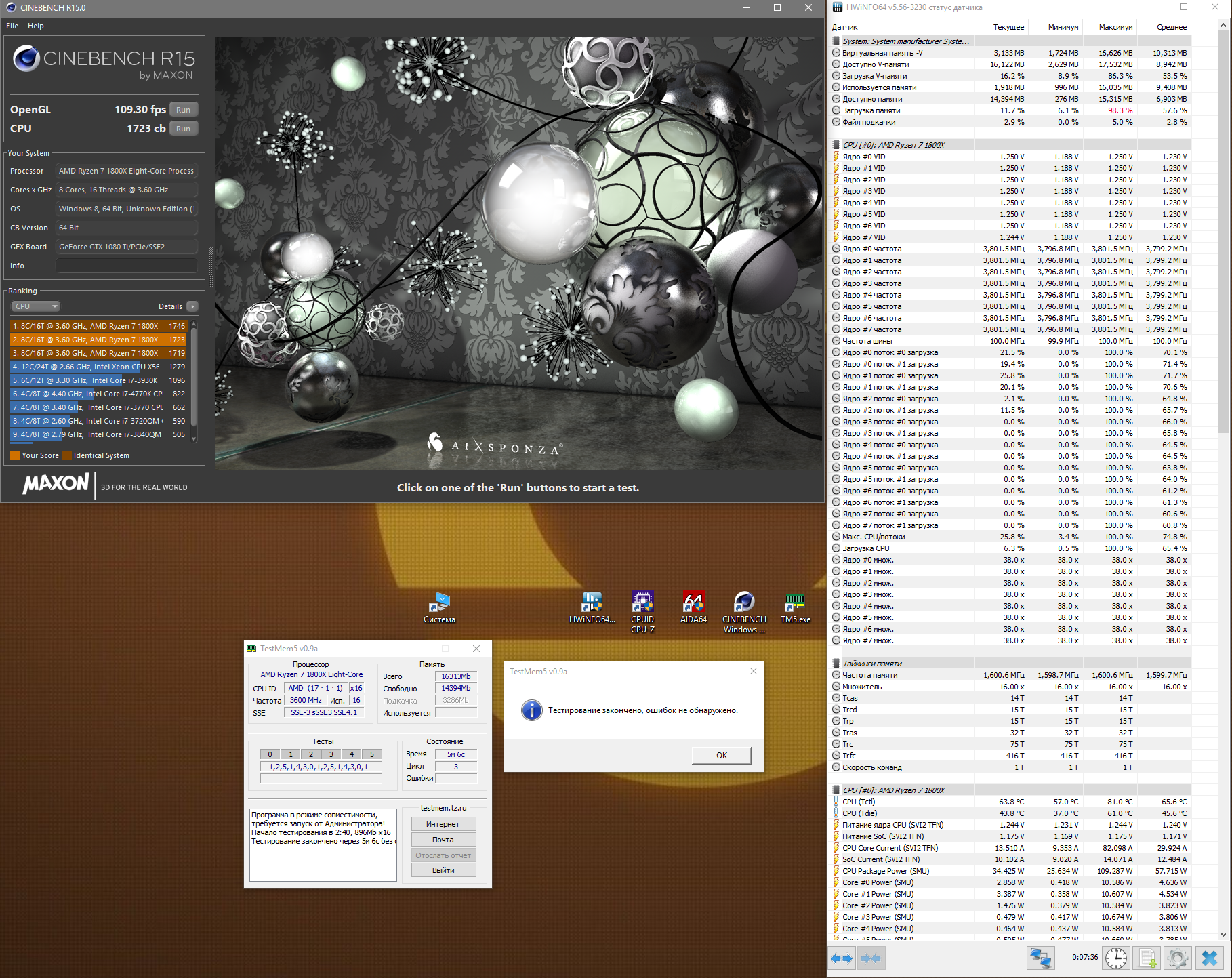Click the Текущее column header
1232x978 pixels.
tap(1001, 27)
